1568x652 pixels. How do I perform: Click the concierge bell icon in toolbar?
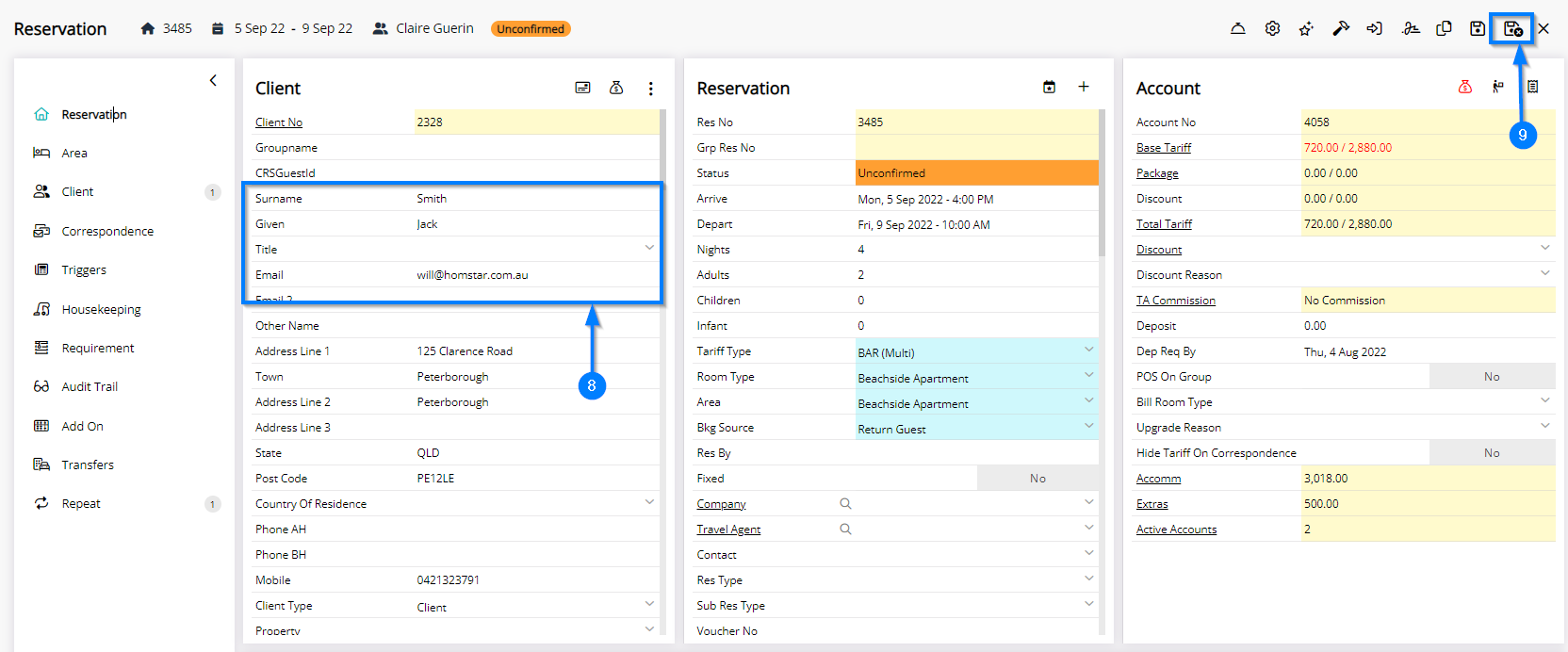click(x=1238, y=28)
